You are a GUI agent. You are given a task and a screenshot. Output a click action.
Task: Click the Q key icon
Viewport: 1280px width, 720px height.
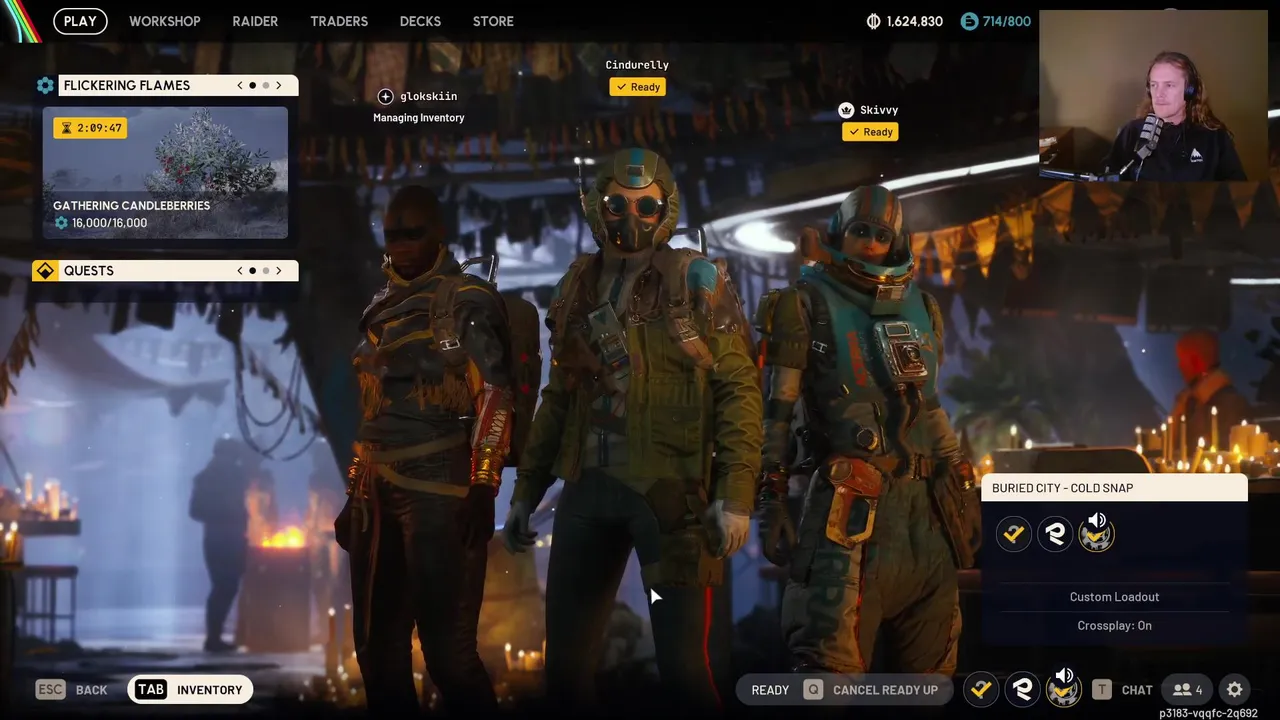[813, 690]
